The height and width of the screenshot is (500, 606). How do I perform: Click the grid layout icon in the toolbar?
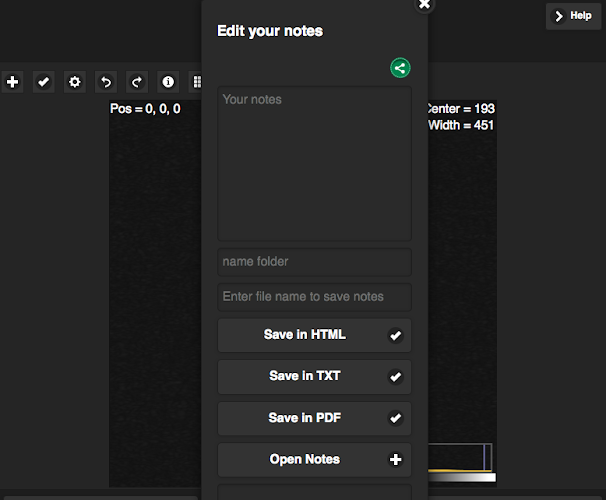point(196,82)
